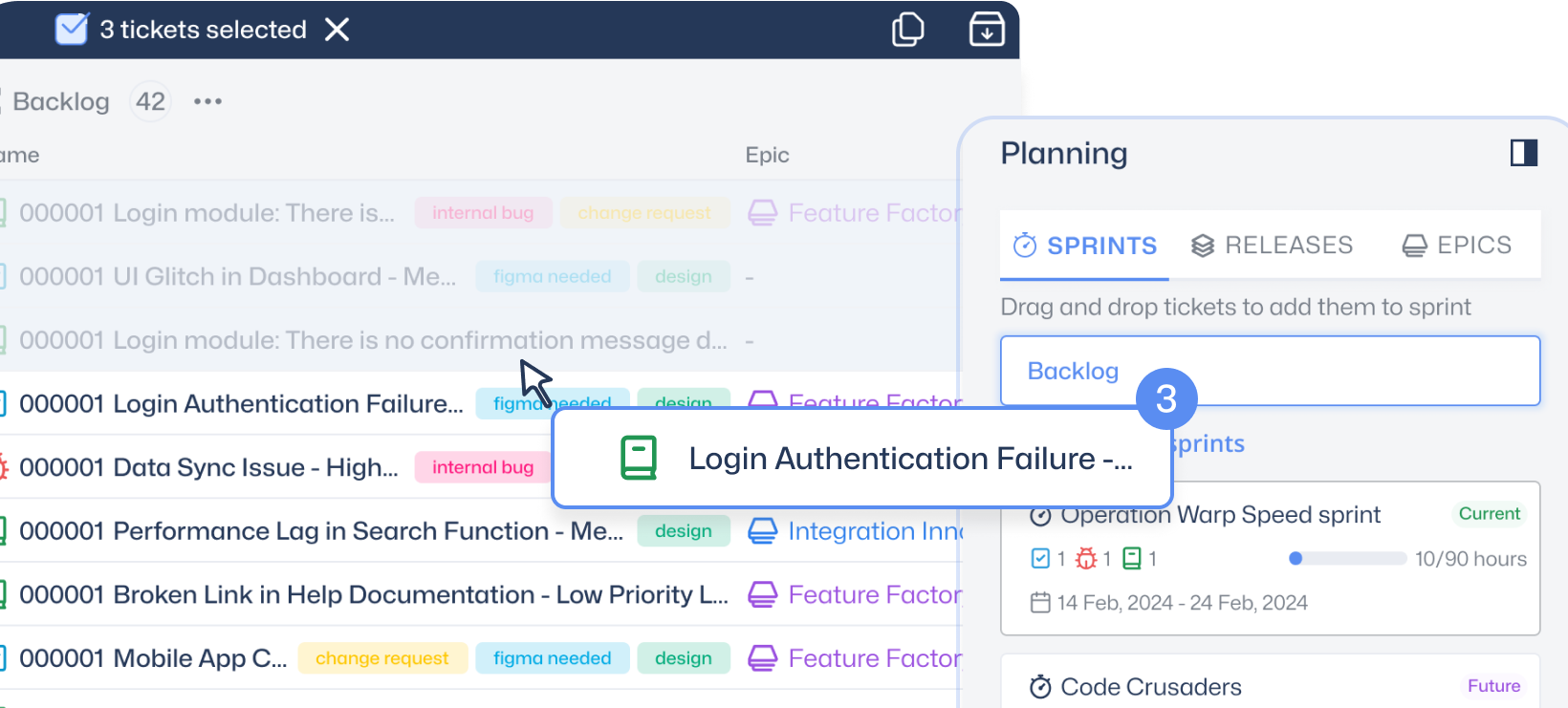Click the story count icon in the Warp Speed sprint
This screenshot has height=708, width=1568.
[1132, 558]
